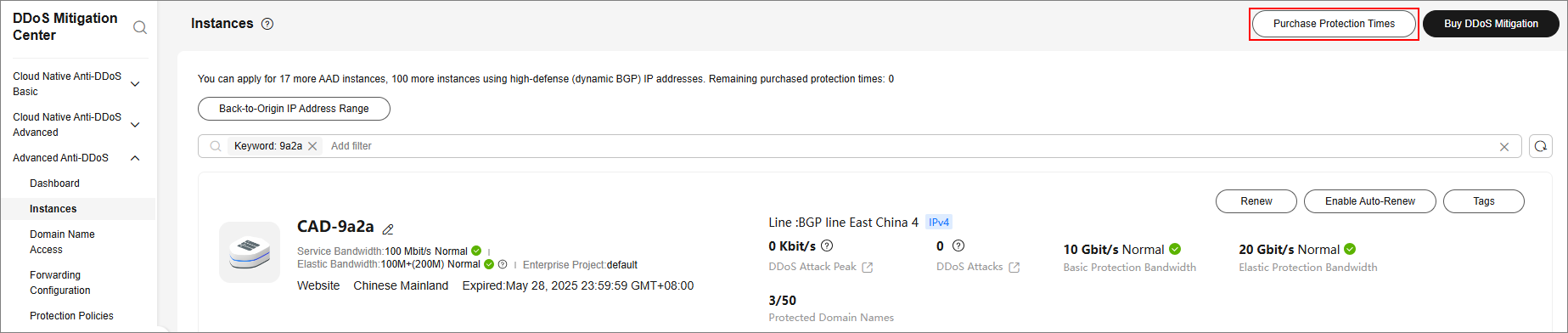Viewport: 1568px width, 333px height.
Task: Collapse the Advanced Anti-DDoS section
Action: 135,158
